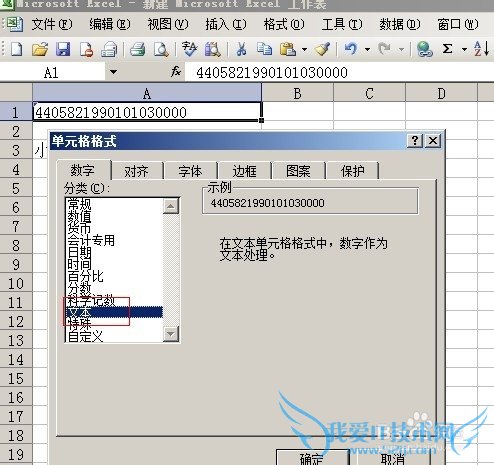This screenshot has width=494, height=465.
Task: Click the category list scroll down arrow
Action: [171, 334]
